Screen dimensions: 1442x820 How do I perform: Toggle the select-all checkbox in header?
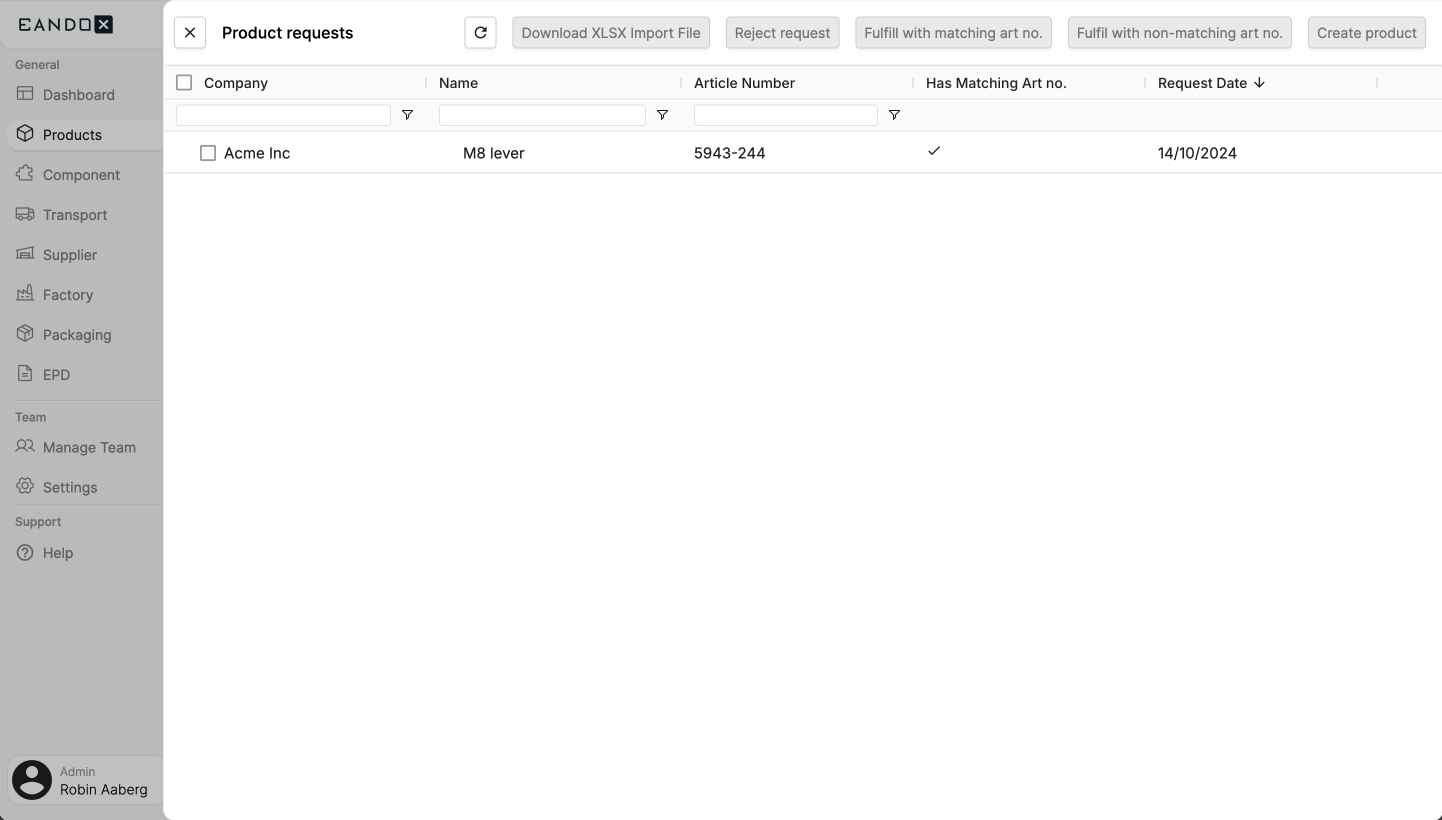[184, 82]
